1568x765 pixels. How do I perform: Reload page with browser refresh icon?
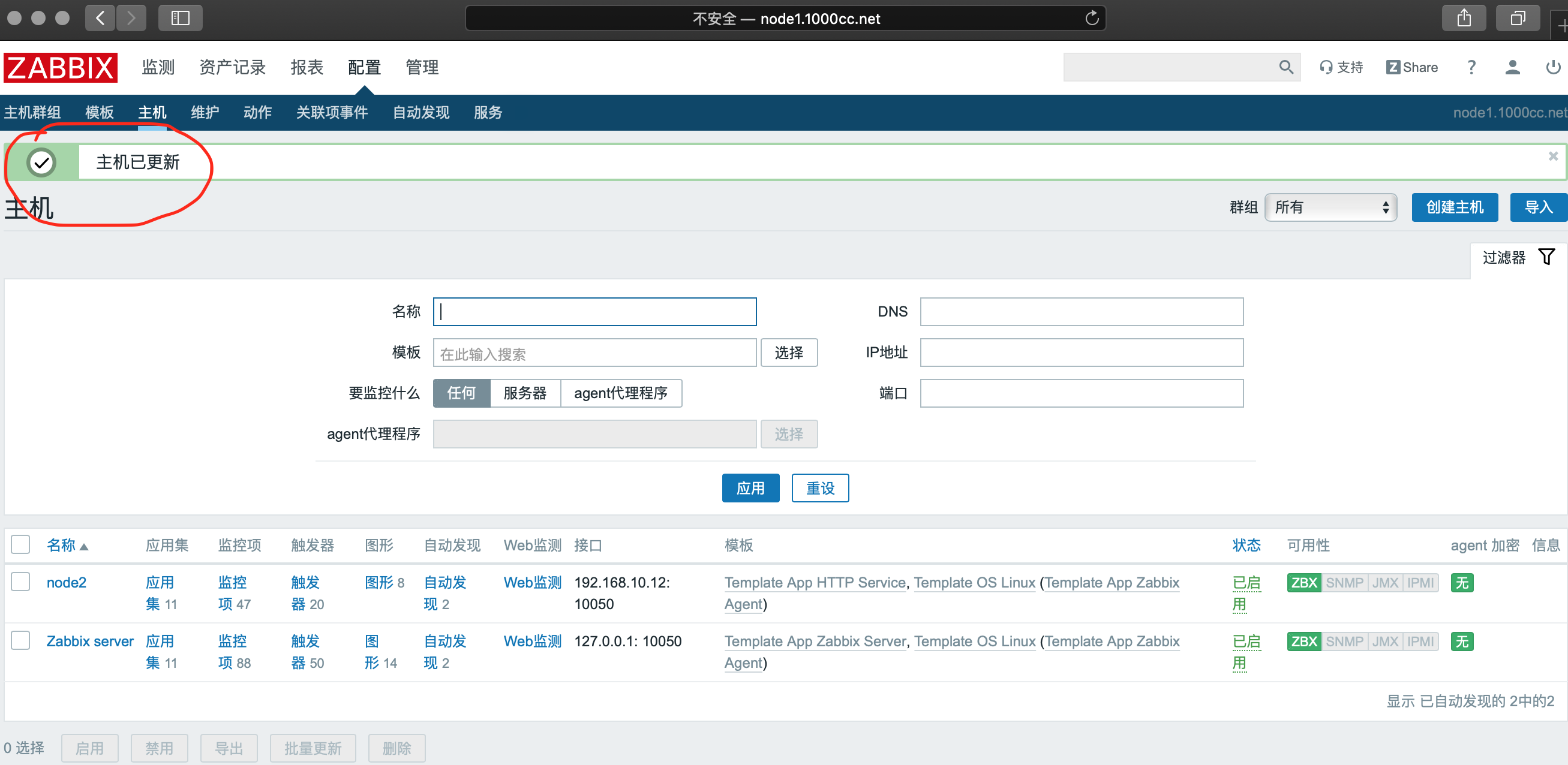click(1091, 18)
